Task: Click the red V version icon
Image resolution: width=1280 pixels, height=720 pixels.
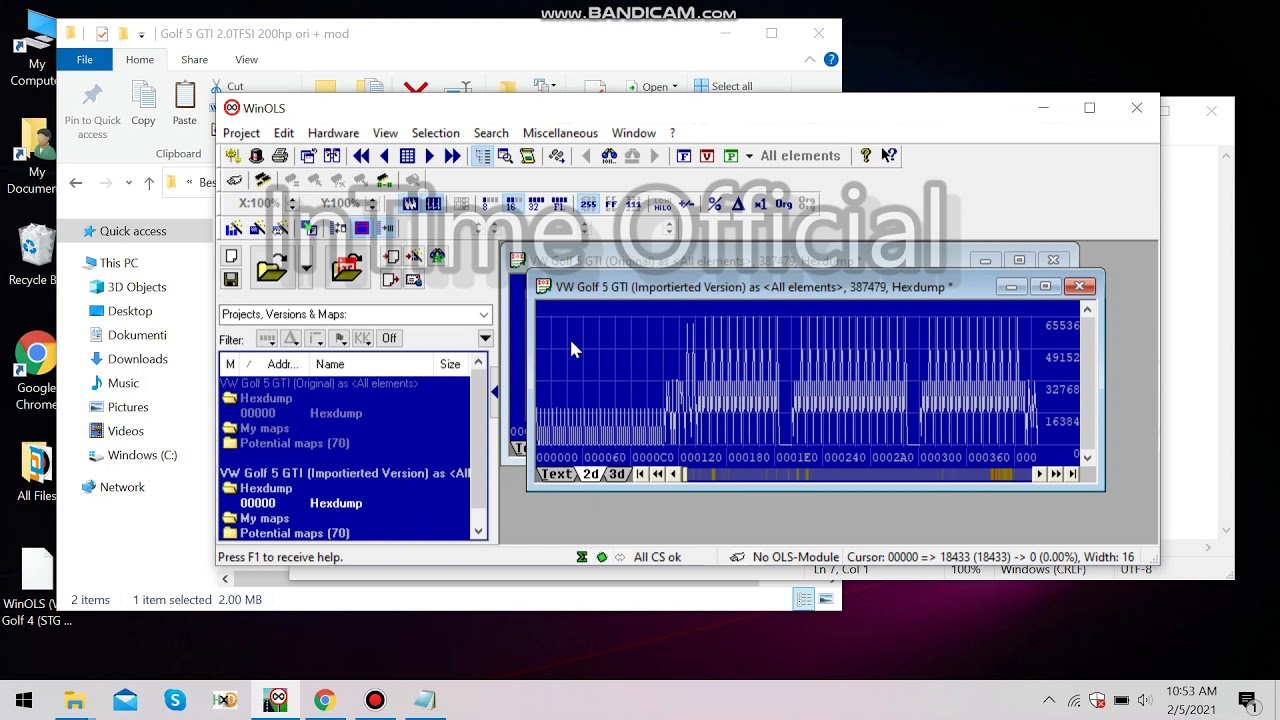Action: pos(707,156)
